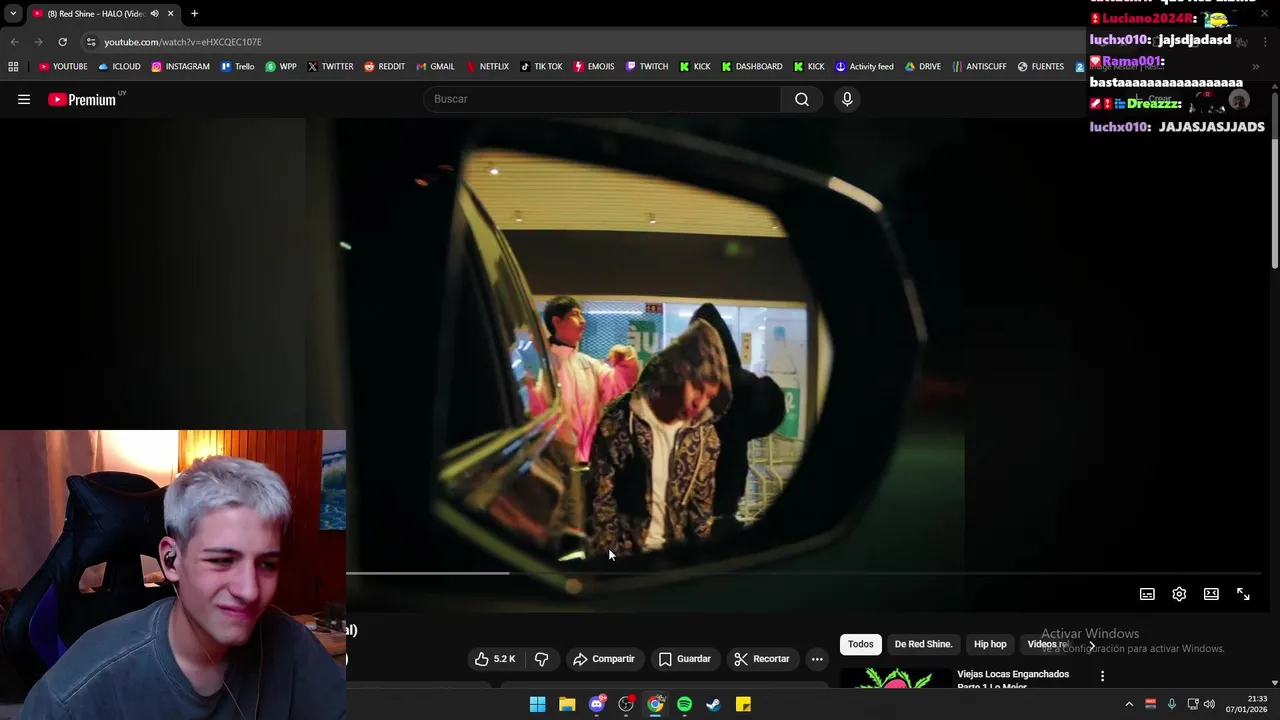Viewport: 1280px width, 720px height.
Task: Open the DASHBOARD bookmark
Action: point(750,67)
